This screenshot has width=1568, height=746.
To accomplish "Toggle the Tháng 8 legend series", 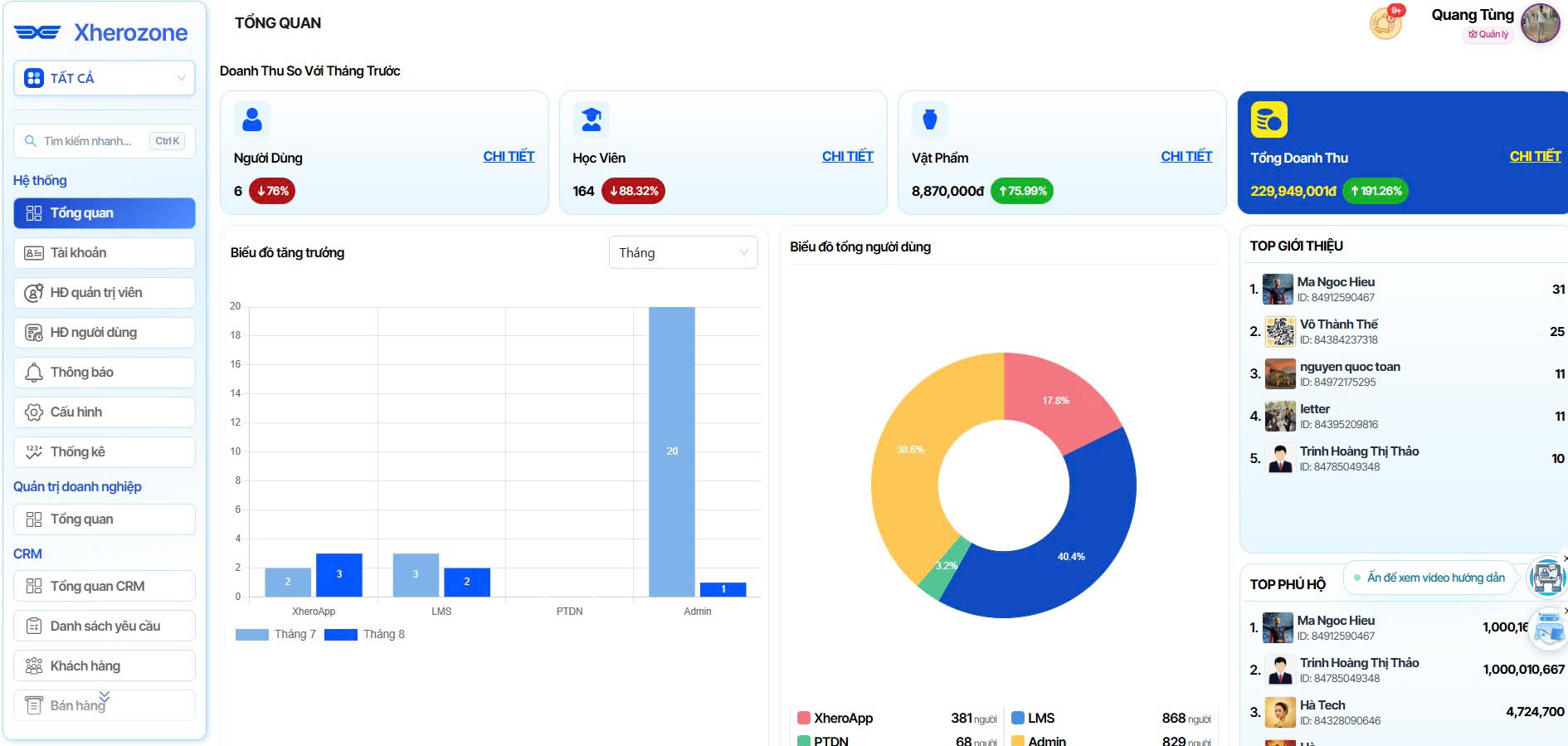I will [x=364, y=635].
